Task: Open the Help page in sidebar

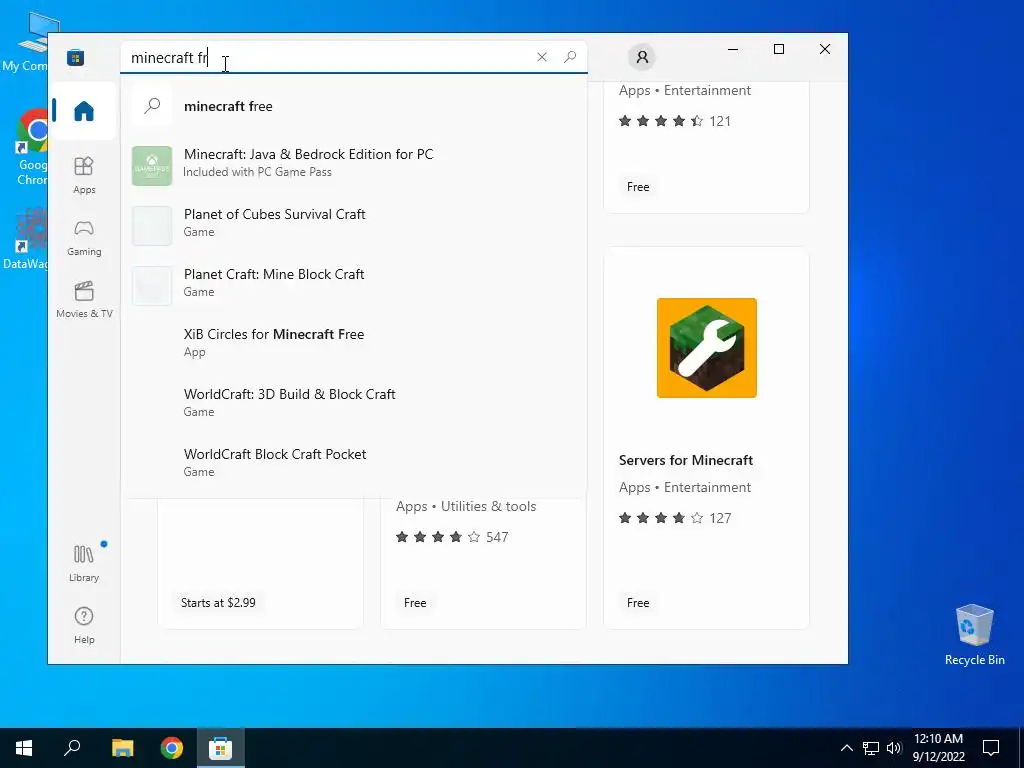Action: pos(84,625)
